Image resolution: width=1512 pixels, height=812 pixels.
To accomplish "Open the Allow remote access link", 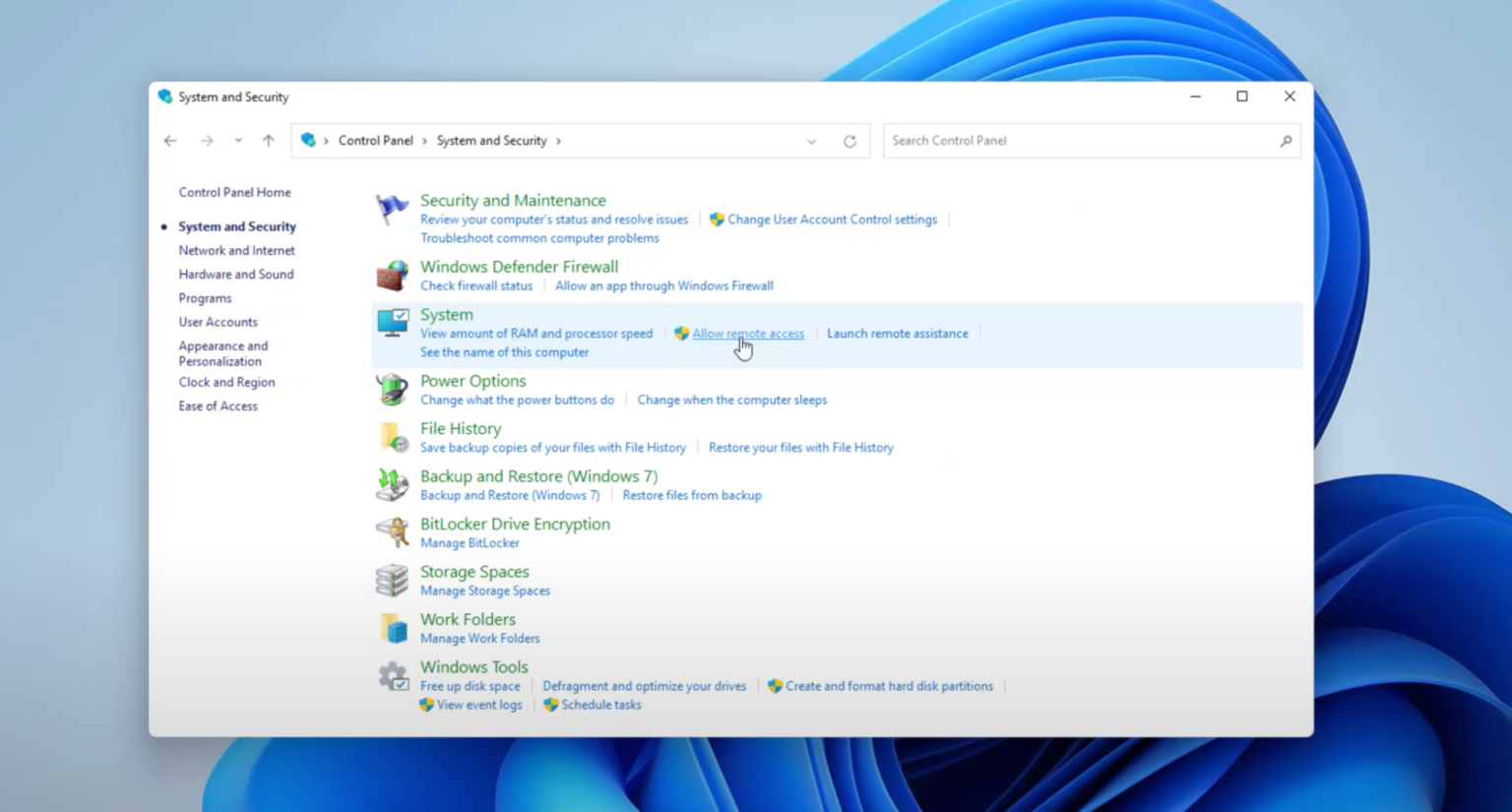I will pos(748,333).
